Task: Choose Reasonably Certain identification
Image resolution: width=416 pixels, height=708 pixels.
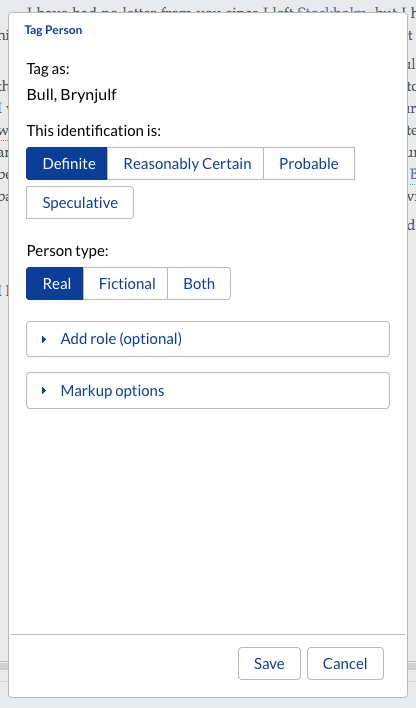Action: tap(186, 163)
